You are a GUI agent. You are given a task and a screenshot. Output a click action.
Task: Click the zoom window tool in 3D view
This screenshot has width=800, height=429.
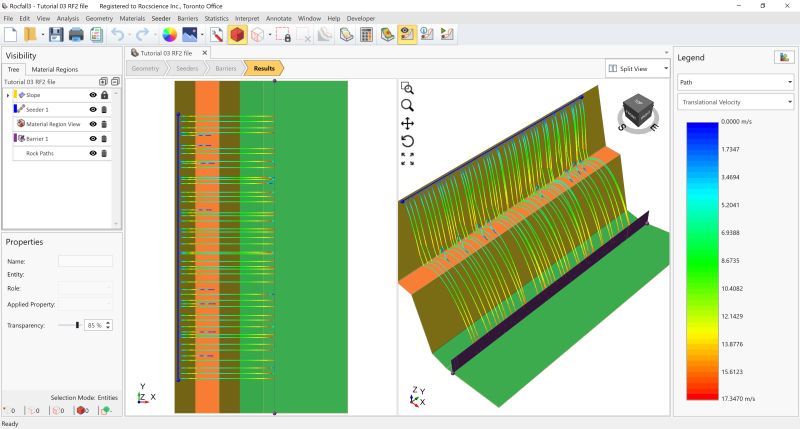click(x=407, y=88)
